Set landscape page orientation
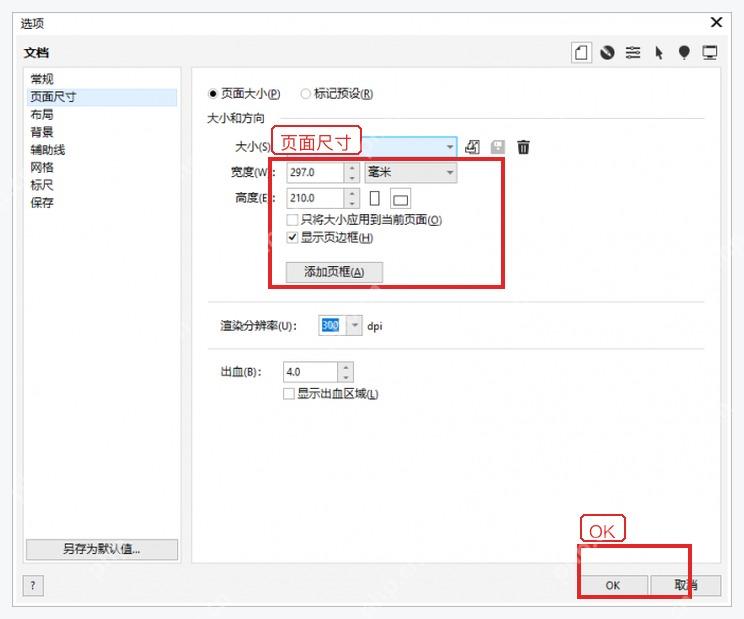This screenshot has height=619, width=744. pyautogui.click(x=400, y=199)
